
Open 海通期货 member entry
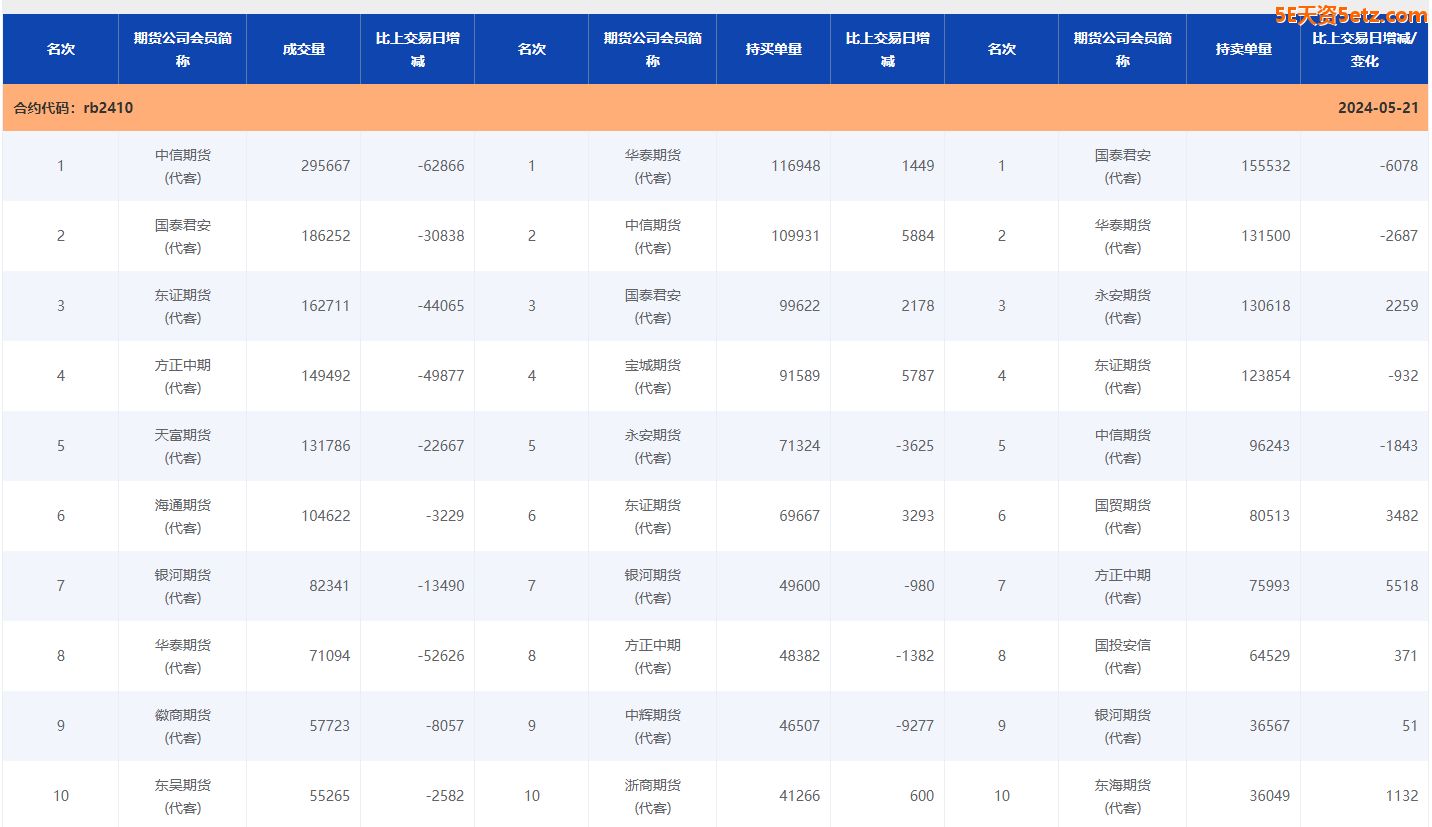point(183,506)
